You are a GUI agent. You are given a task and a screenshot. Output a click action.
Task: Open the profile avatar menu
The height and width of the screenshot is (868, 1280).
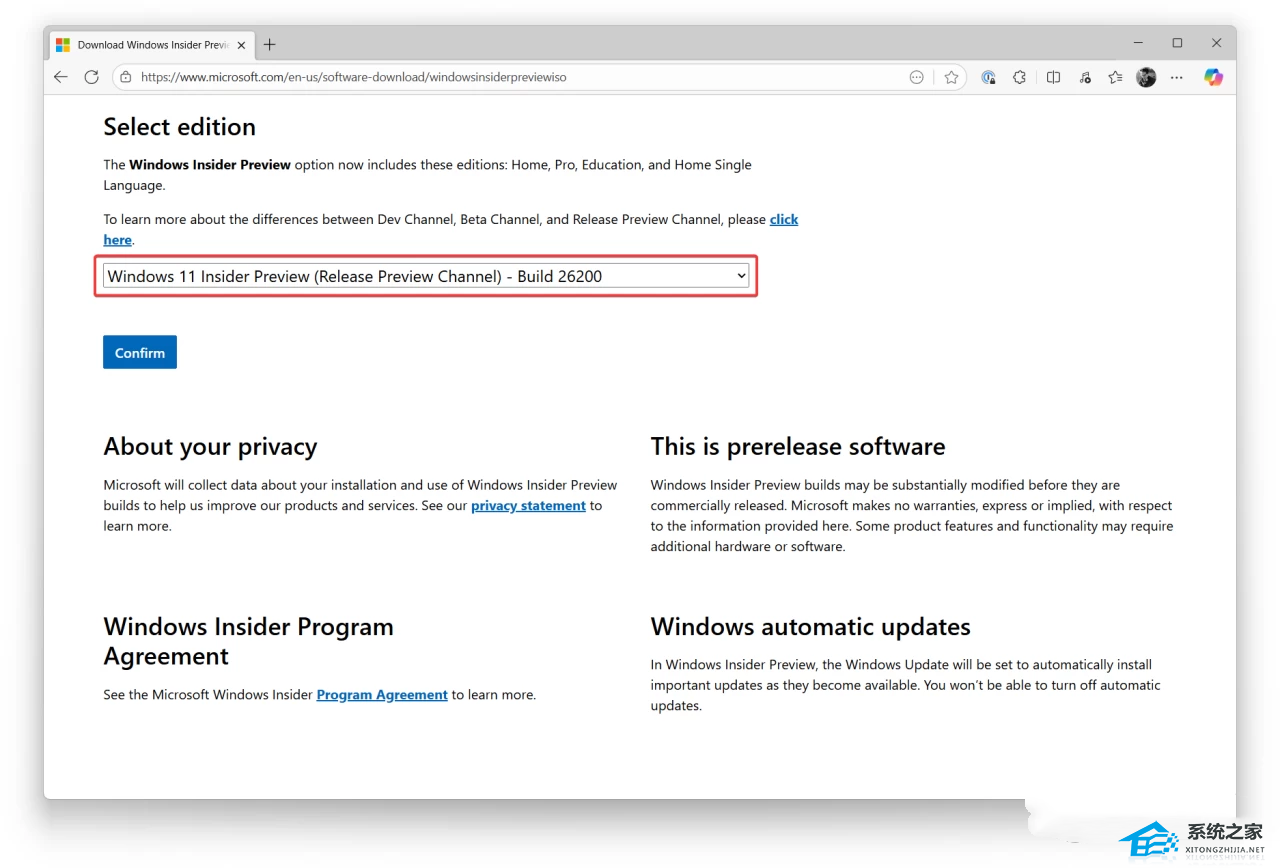pyautogui.click(x=1146, y=77)
